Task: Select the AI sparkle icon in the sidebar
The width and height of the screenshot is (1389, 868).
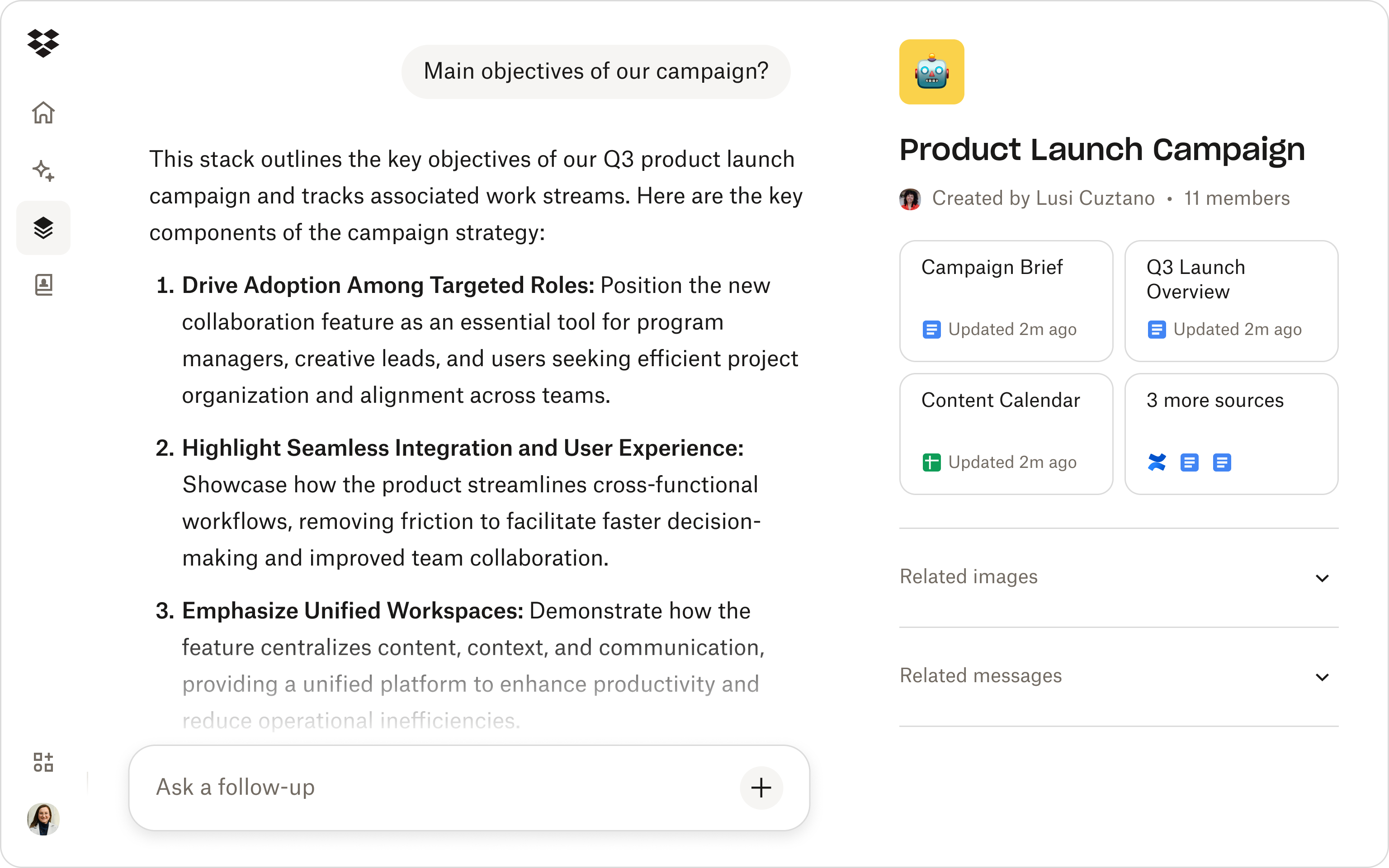Action: pyautogui.click(x=43, y=170)
